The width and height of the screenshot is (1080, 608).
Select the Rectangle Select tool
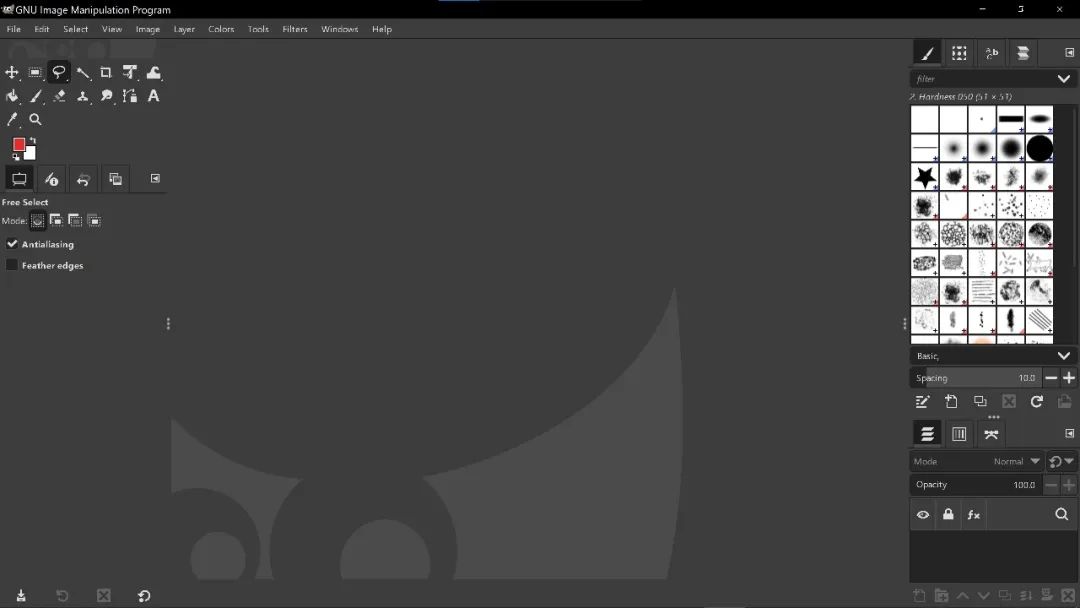(x=35, y=72)
